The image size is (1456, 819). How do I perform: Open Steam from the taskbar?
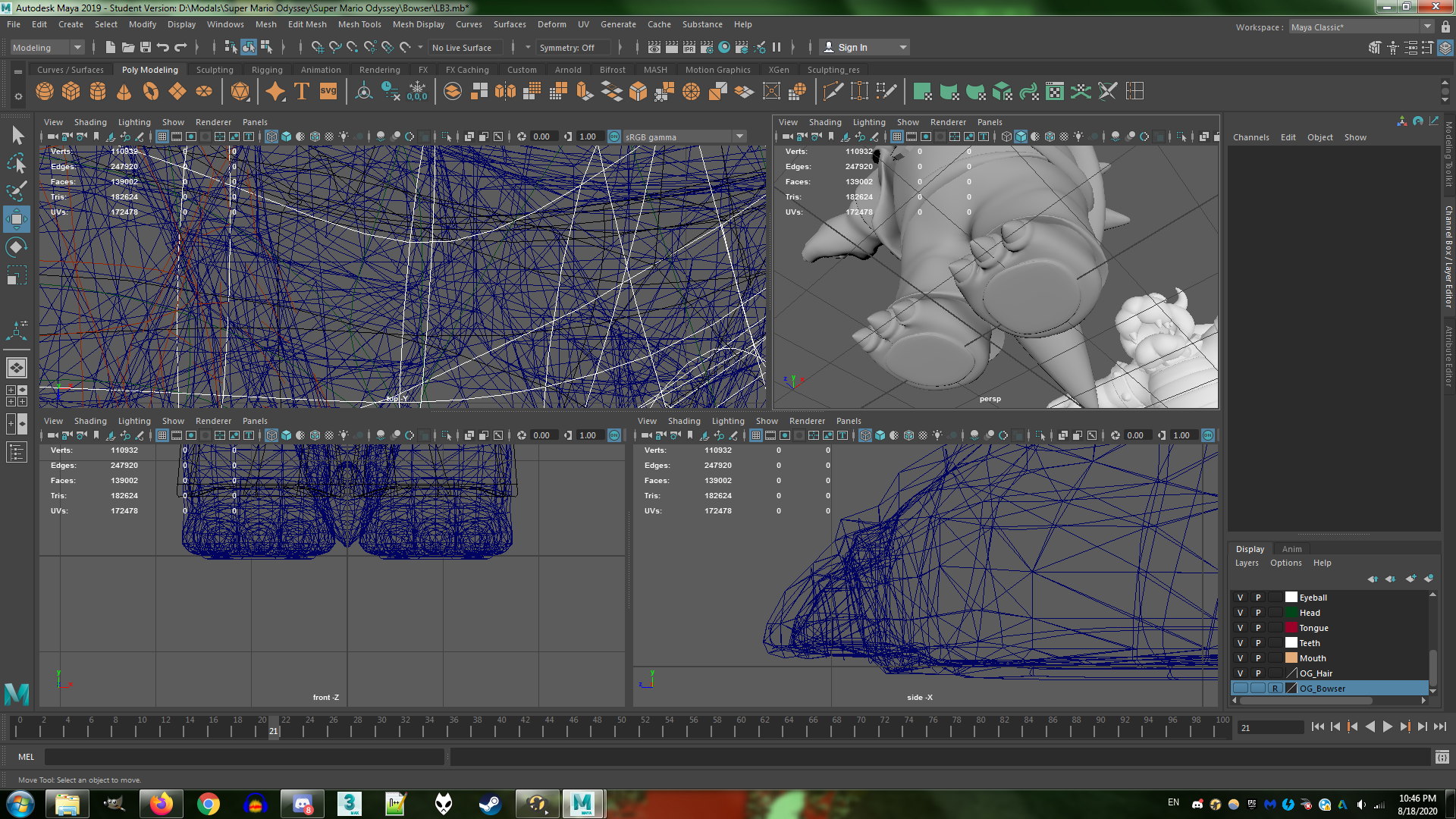[490, 804]
